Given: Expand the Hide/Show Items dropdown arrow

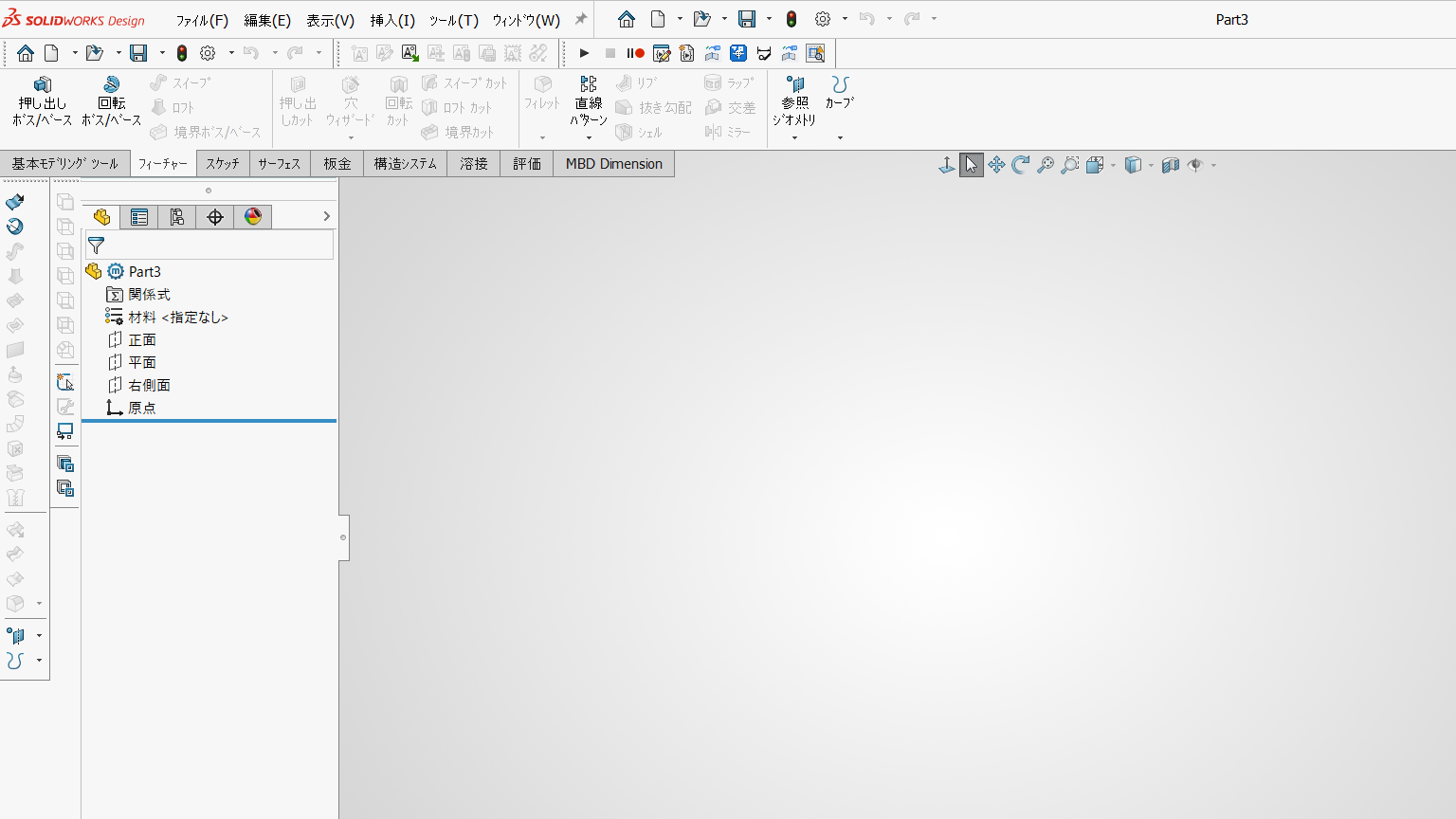Looking at the screenshot, I should click(x=1213, y=166).
